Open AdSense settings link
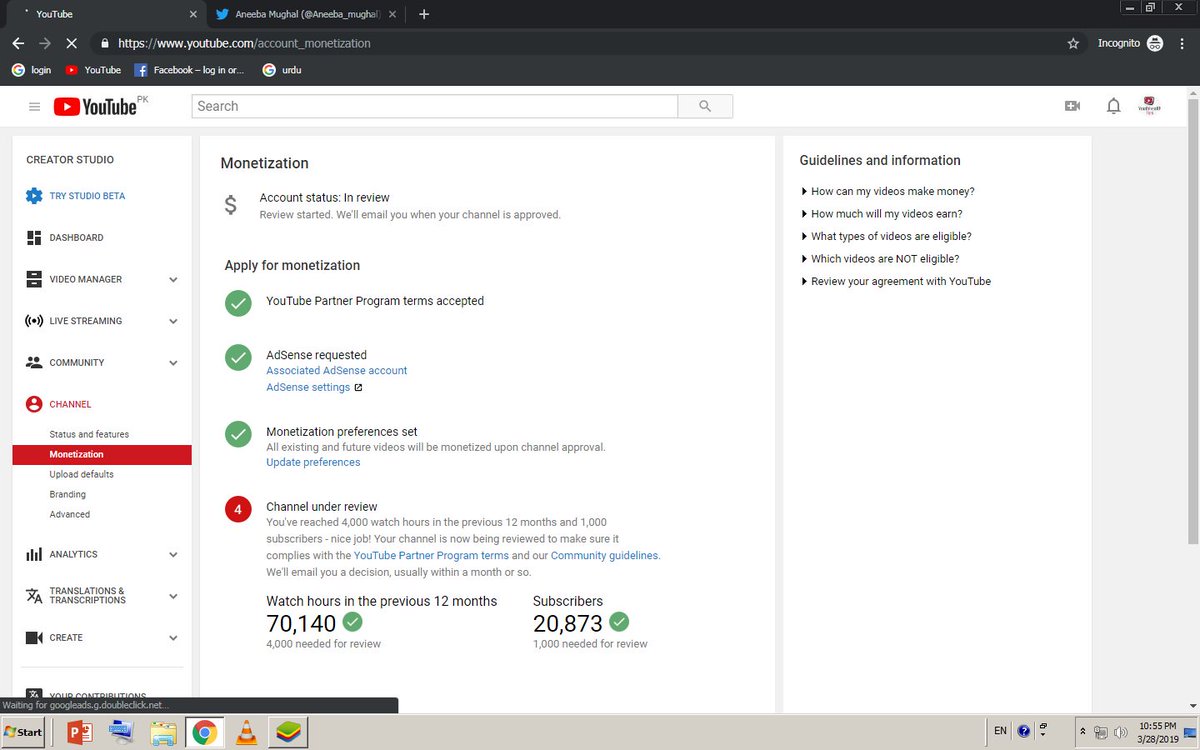This screenshot has height=750, width=1200. coord(308,388)
